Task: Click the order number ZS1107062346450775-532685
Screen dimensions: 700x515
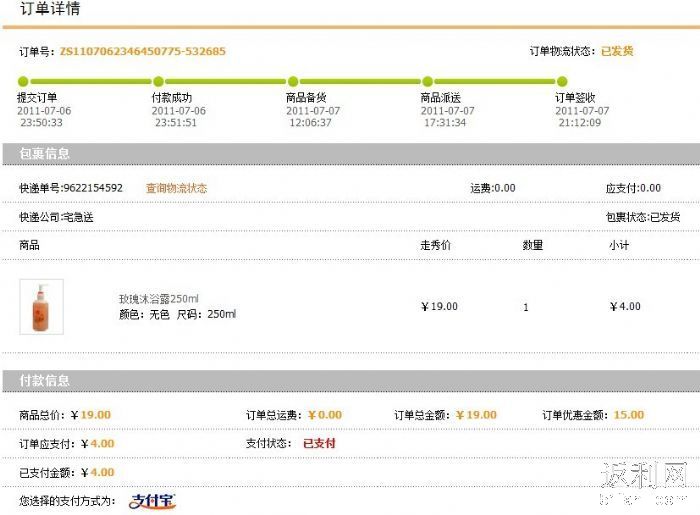Action: [x=142, y=51]
